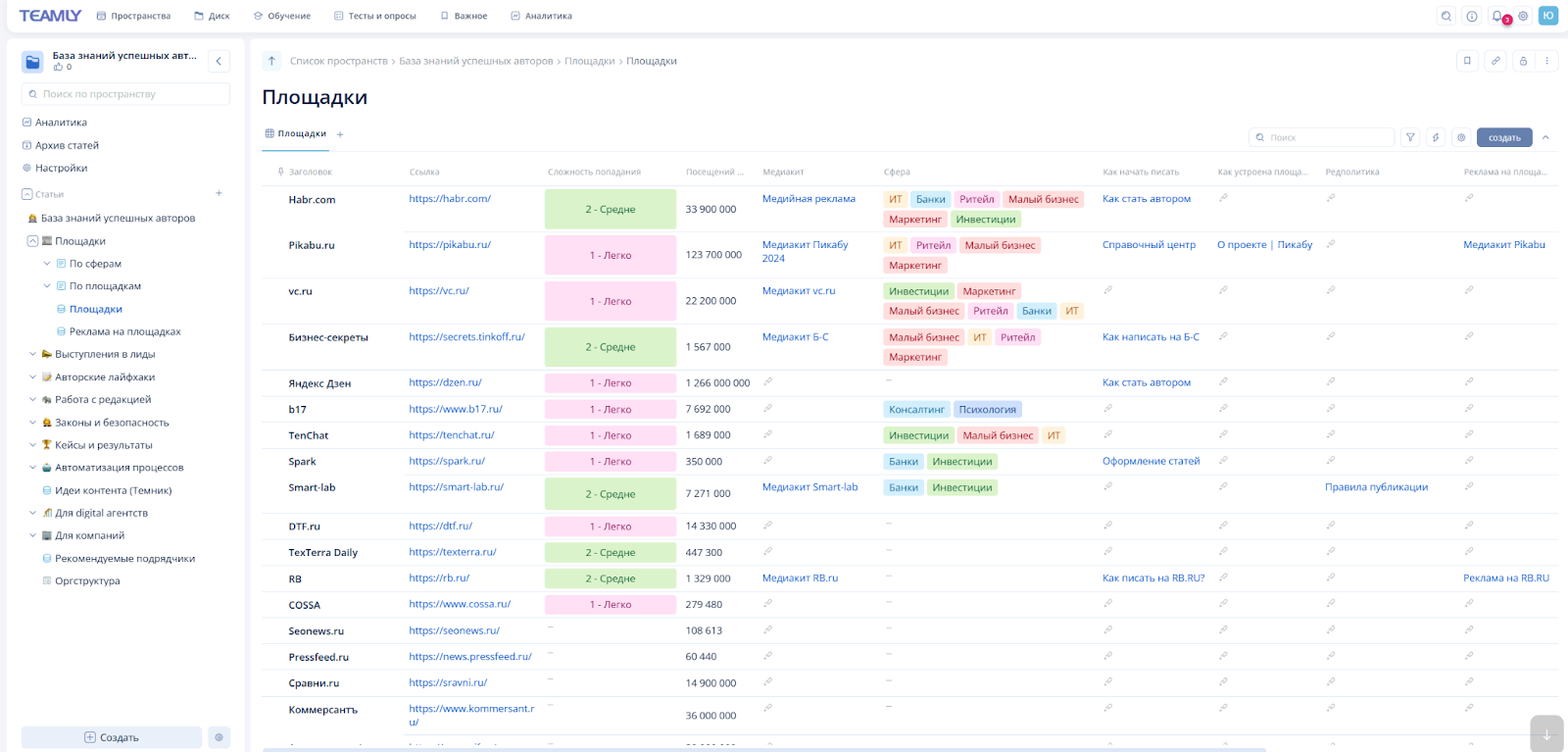Viewport: 1568px width, 752px height.
Task: Open table settings gear near создать
Action: click(1461, 137)
